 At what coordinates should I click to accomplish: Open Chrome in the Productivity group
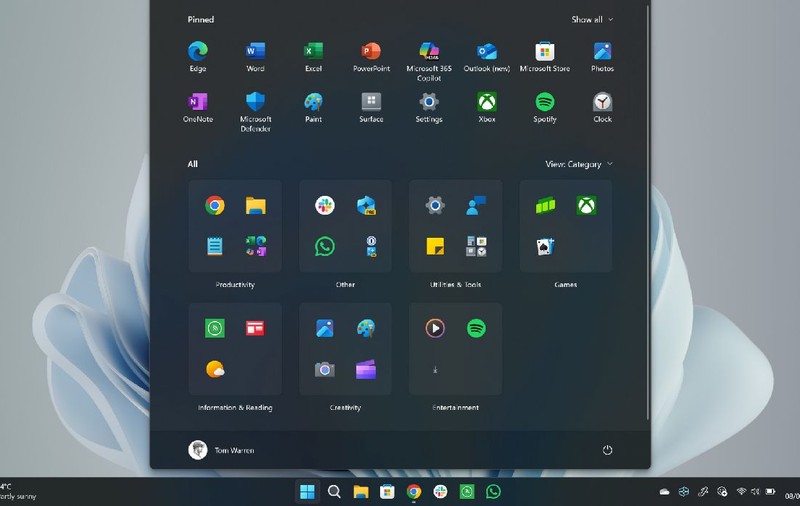pos(215,205)
